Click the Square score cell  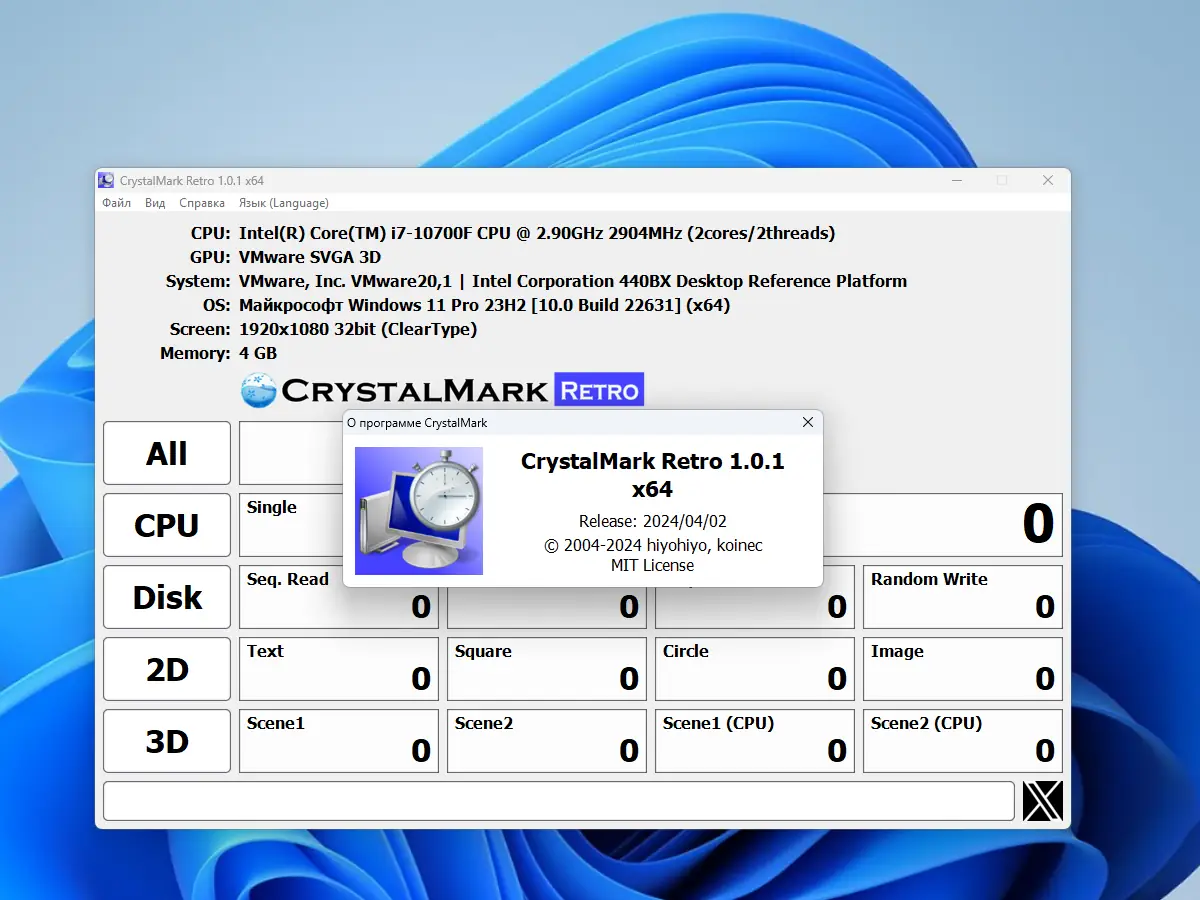(547, 669)
